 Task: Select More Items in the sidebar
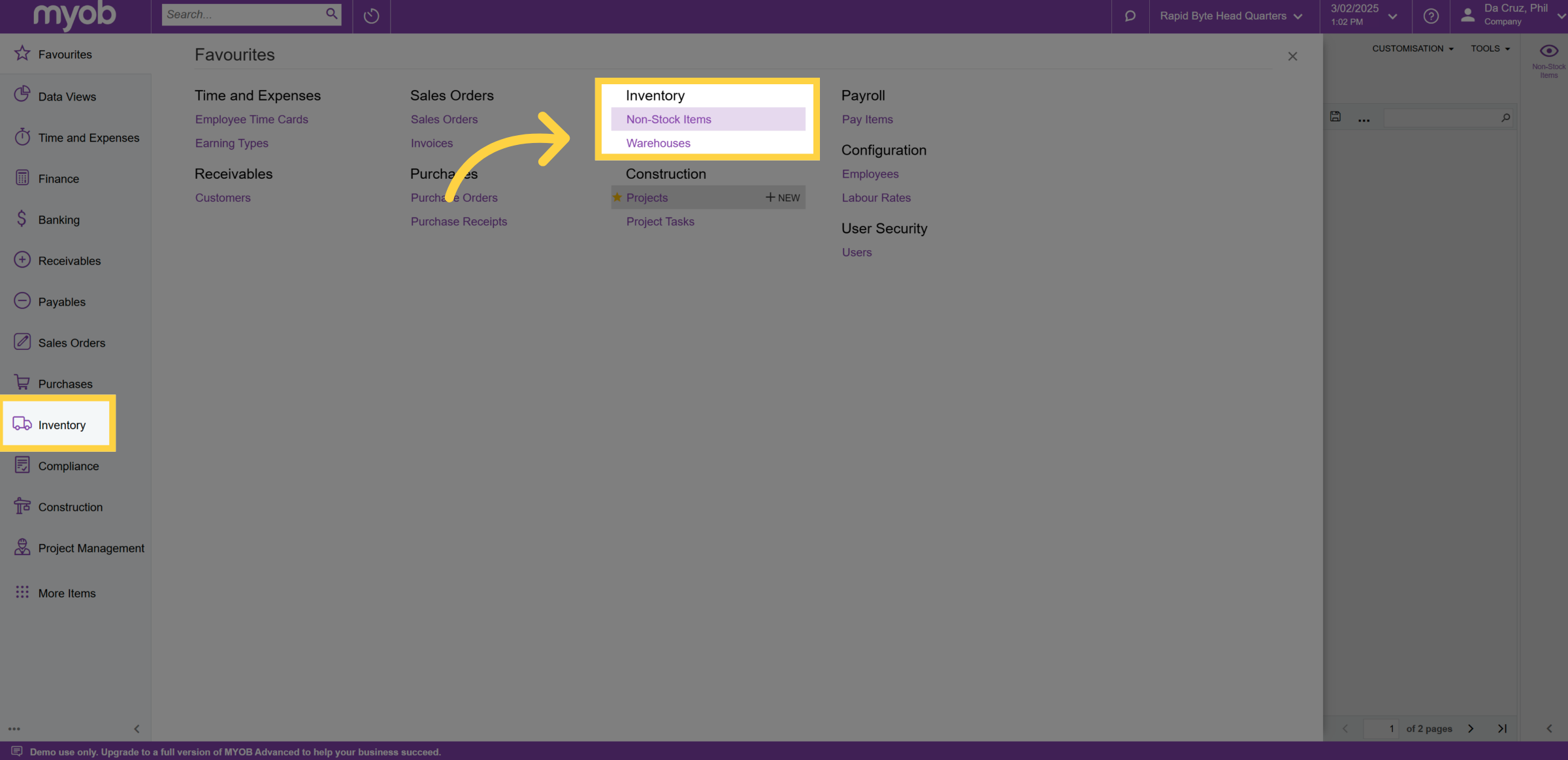[67, 594]
